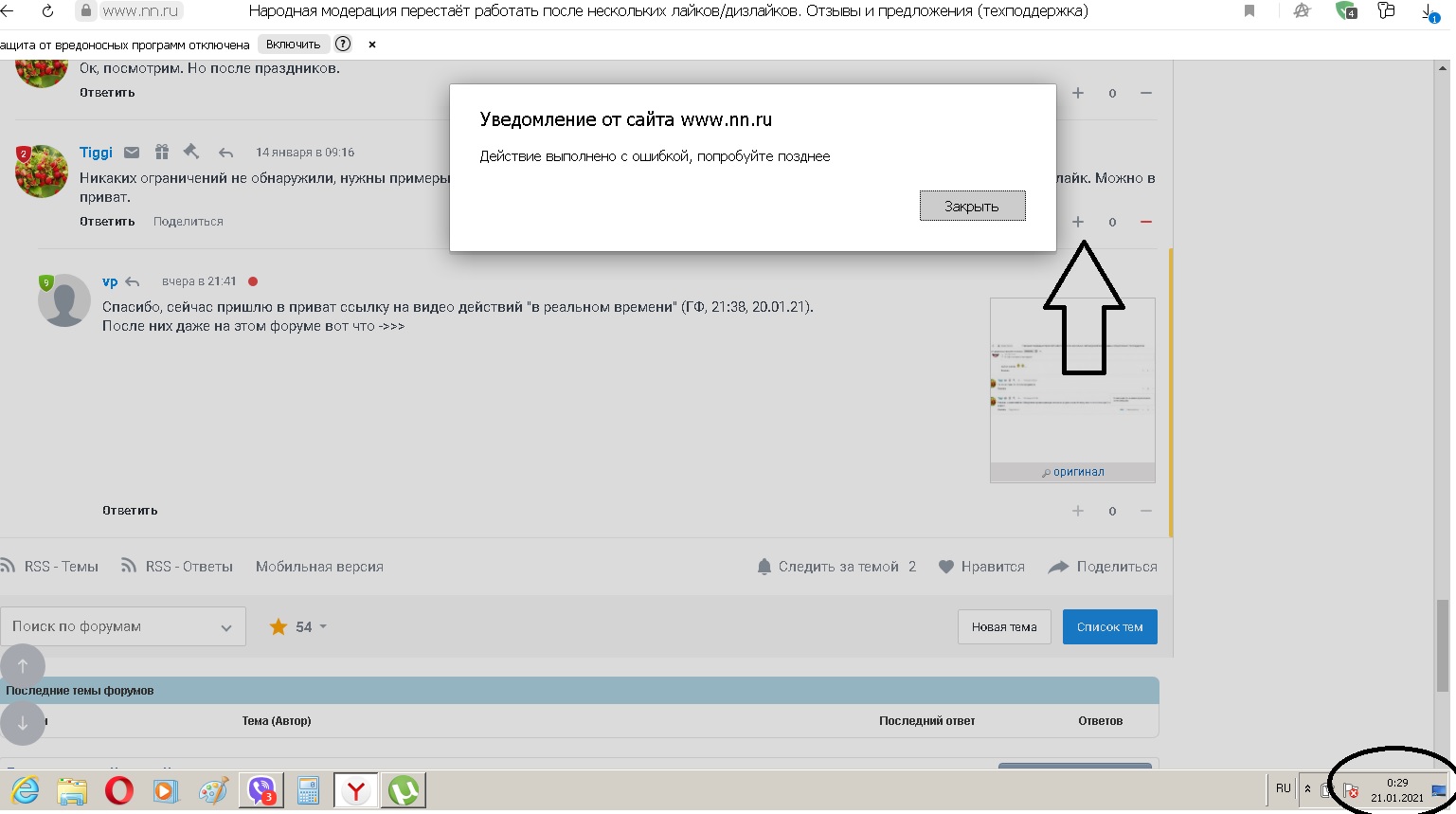Click the reload page icon in browser
The height and width of the screenshot is (814, 1456).
pyautogui.click(x=47, y=11)
